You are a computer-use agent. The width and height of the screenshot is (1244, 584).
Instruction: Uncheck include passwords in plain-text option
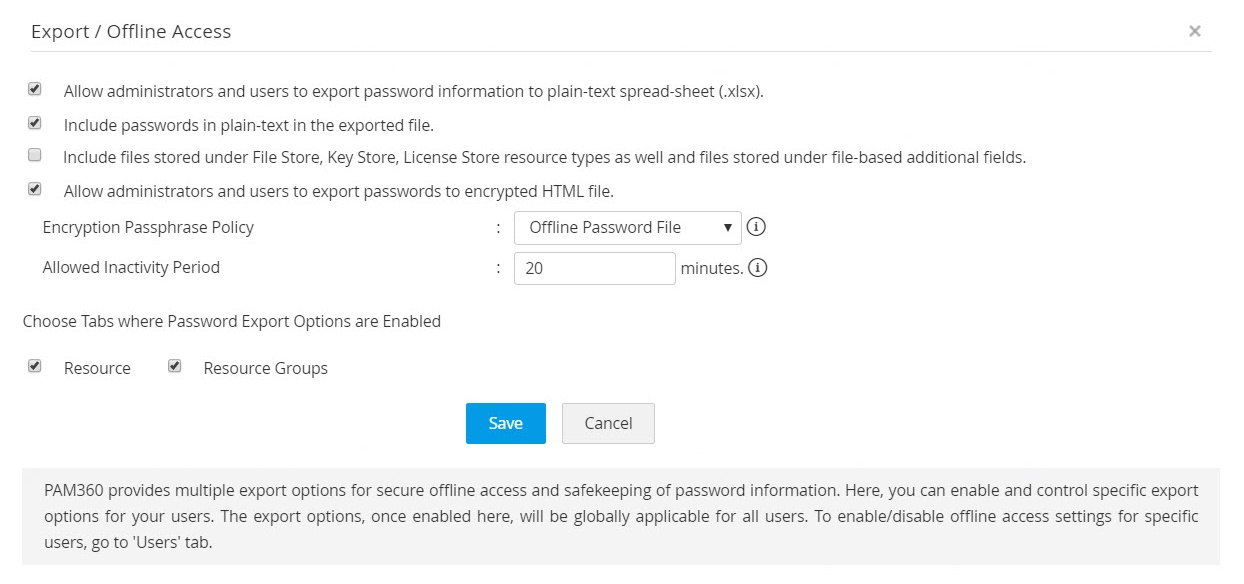coord(35,124)
